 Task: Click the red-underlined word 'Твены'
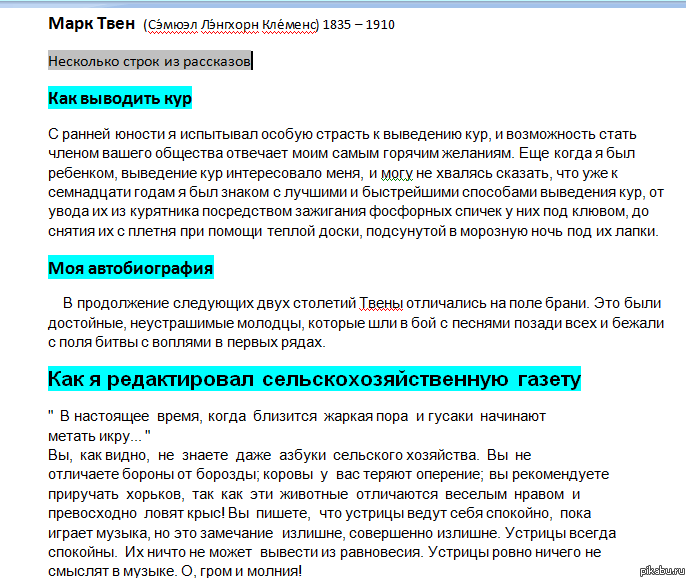pyautogui.click(x=381, y=303)
